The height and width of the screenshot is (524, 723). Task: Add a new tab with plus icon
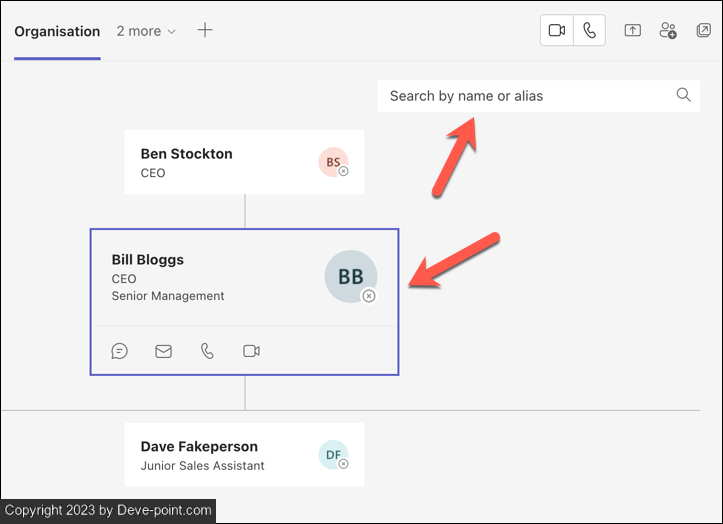[x=205, y=30]
